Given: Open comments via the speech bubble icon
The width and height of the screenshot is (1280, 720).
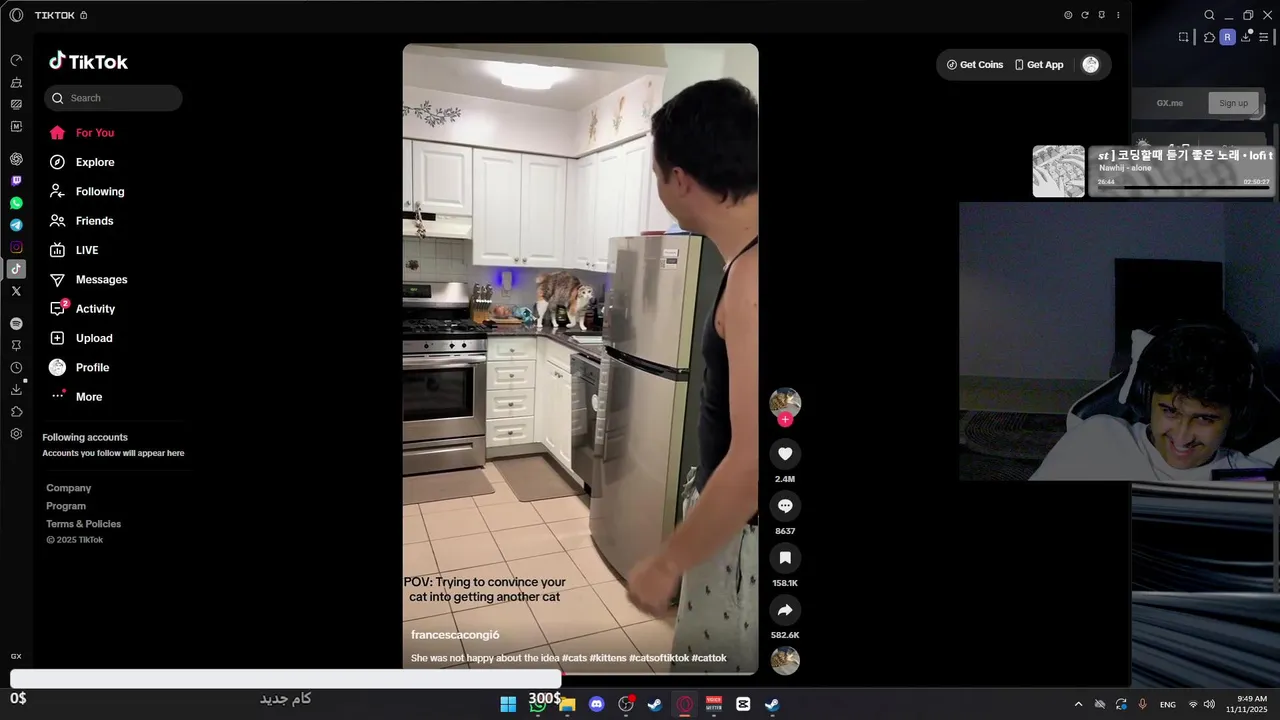Looking at the screenshot, I should [x=785, y=506].
